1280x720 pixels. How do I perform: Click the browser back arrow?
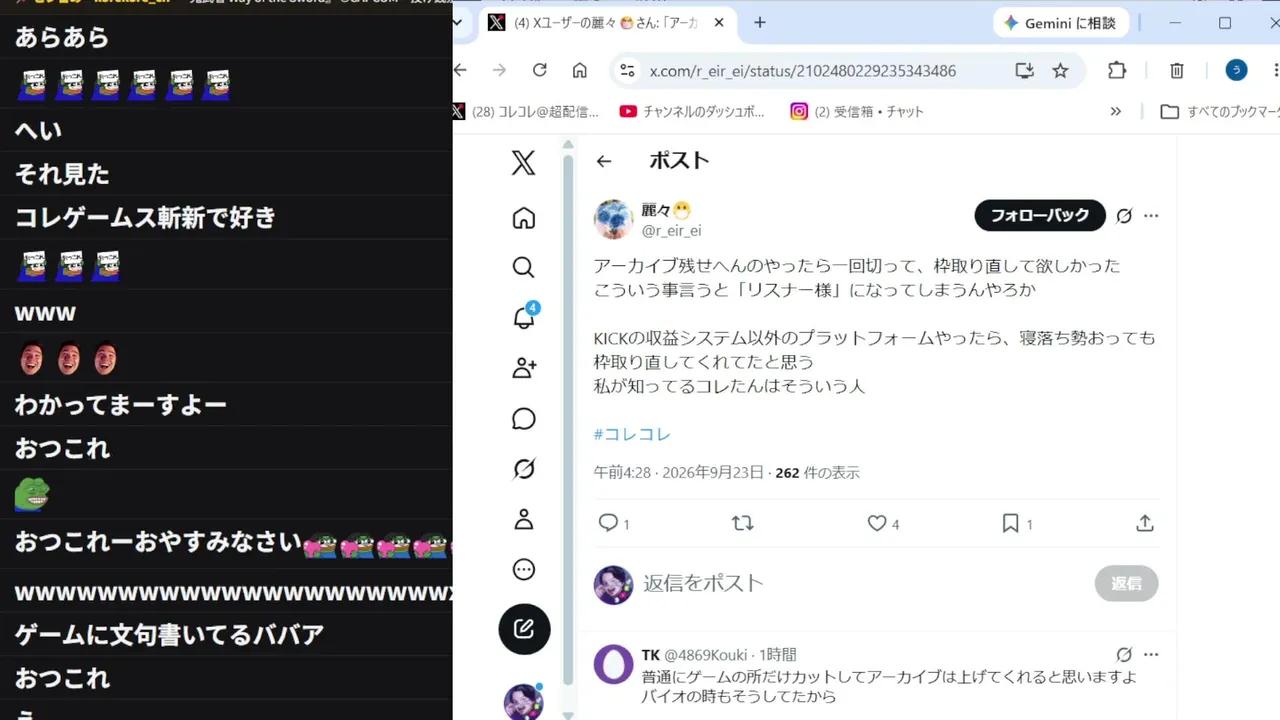pos(460,70)
